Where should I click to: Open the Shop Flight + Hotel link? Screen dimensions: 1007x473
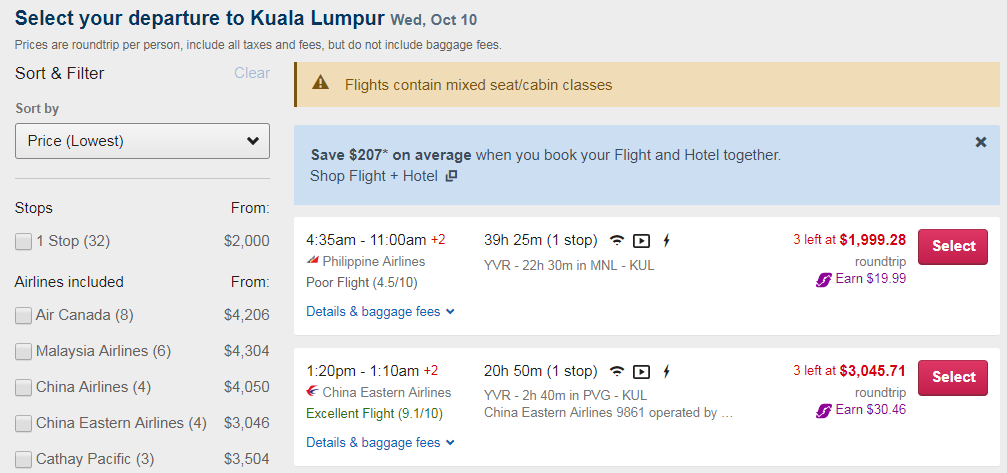click(x=383, y=176)
